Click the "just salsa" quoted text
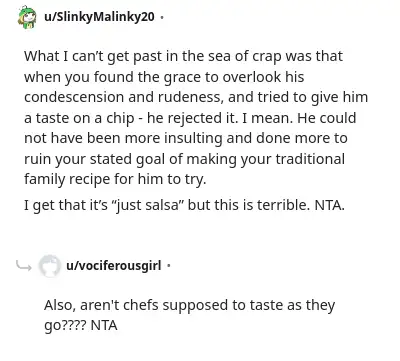This screenshot has height=361, width=400. click(x=148, y=205)
